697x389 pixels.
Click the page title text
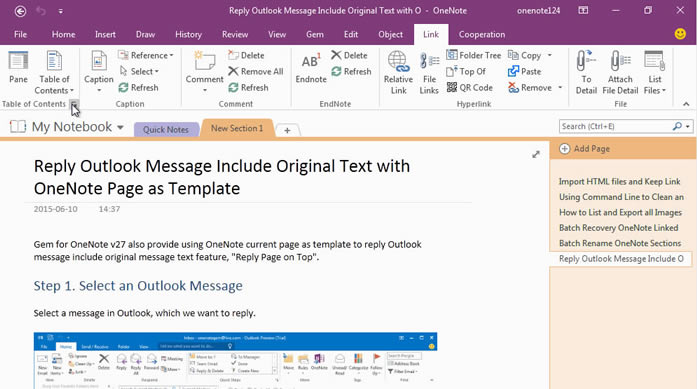(222, 177)
